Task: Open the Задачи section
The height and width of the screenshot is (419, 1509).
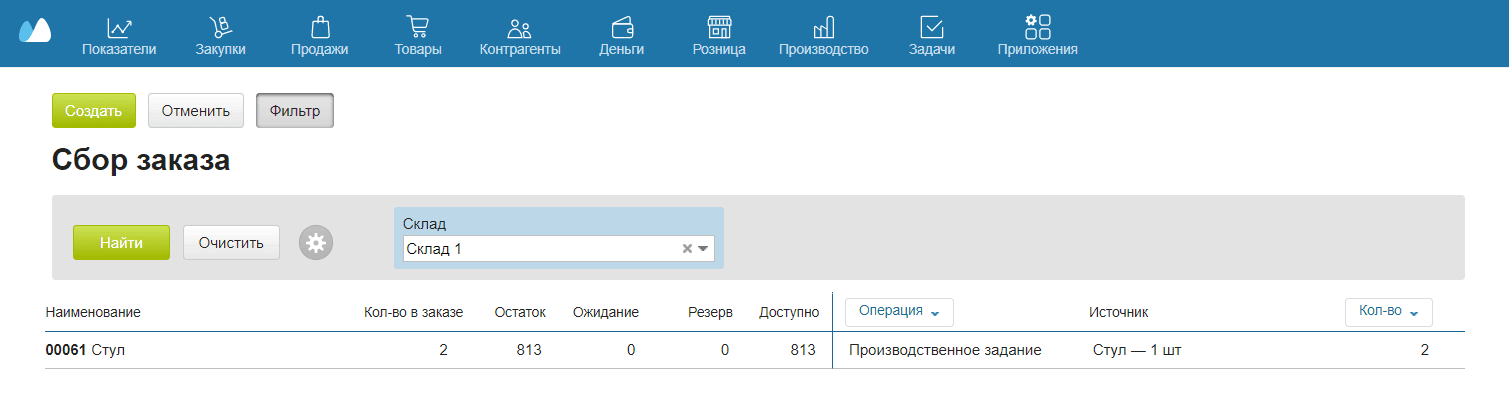Action: coord(932,36)
